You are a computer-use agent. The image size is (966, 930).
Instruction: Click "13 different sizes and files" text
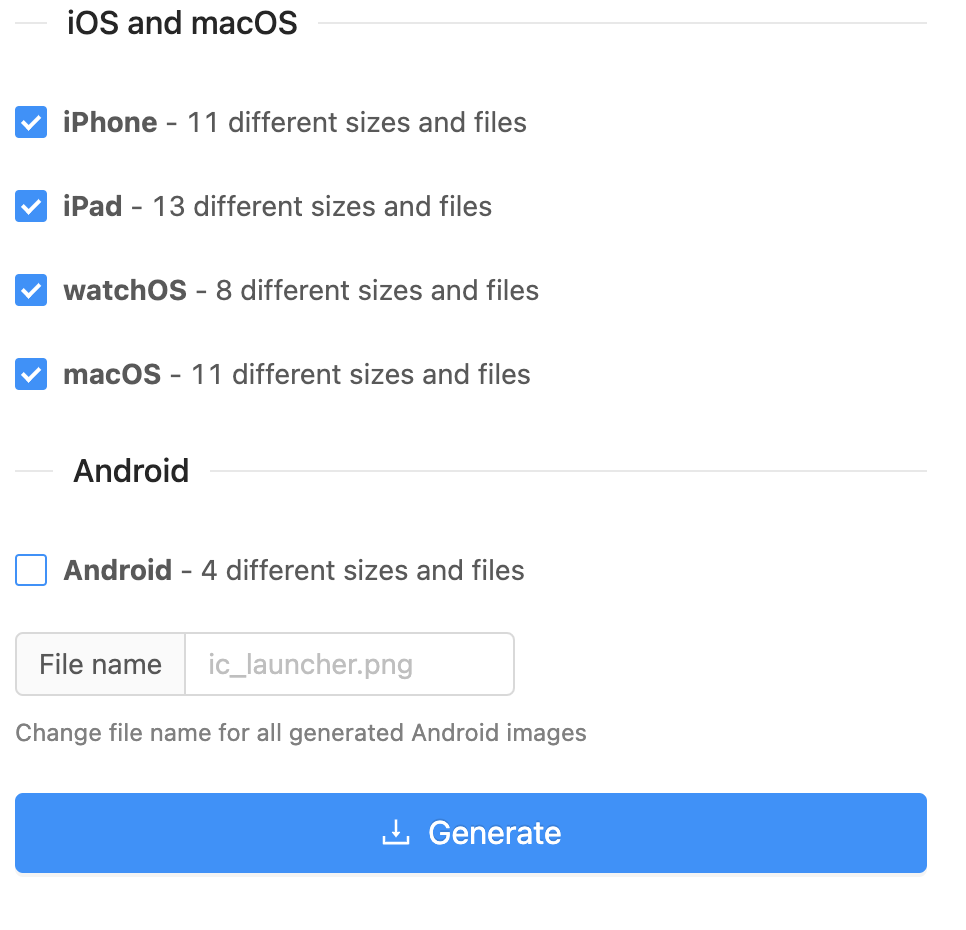322,206
